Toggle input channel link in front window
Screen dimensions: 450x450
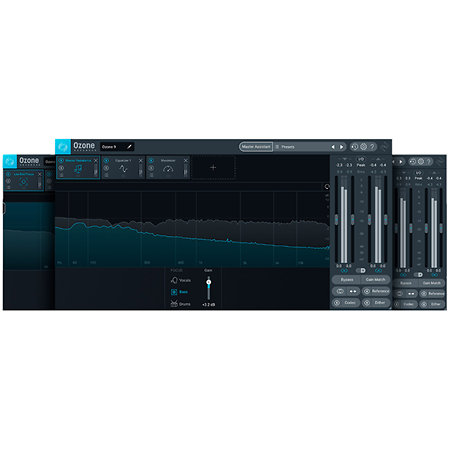click(x=344, y=271)
